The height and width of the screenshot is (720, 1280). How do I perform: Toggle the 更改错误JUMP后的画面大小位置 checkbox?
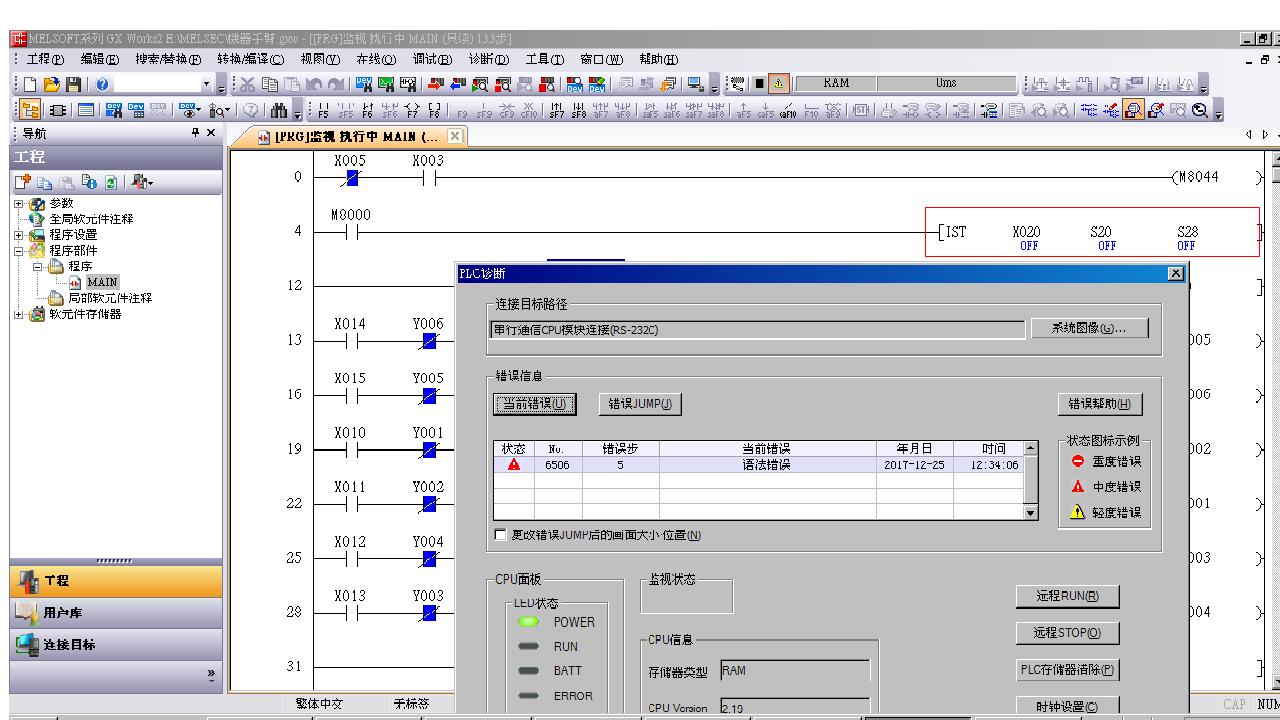[501, 535]
